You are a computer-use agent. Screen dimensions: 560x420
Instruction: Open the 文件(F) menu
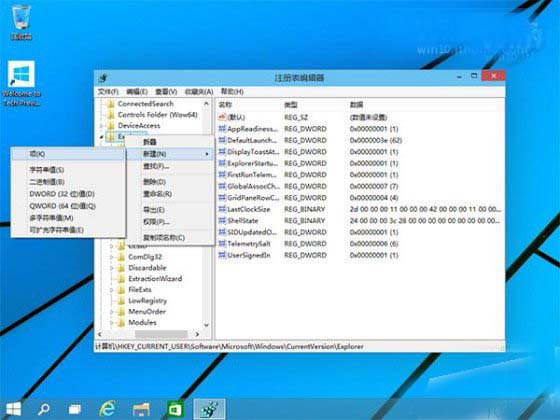click(x=108, y=92)
